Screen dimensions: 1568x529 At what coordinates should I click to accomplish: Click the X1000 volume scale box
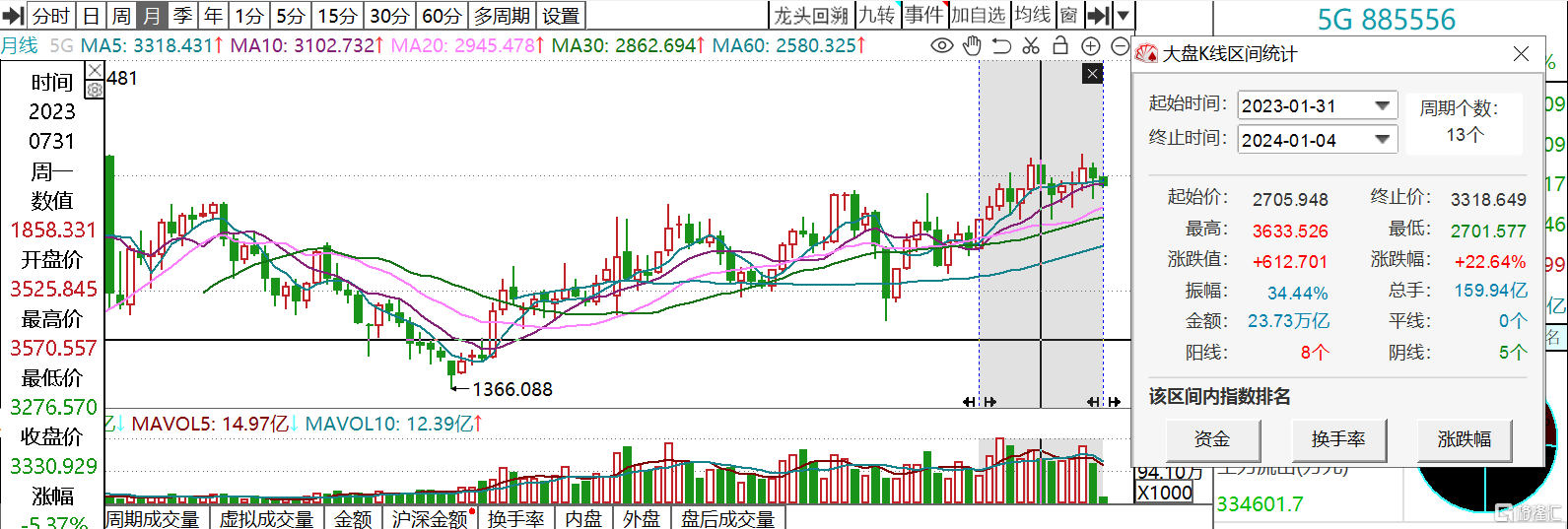click(x=1164, y=493)
